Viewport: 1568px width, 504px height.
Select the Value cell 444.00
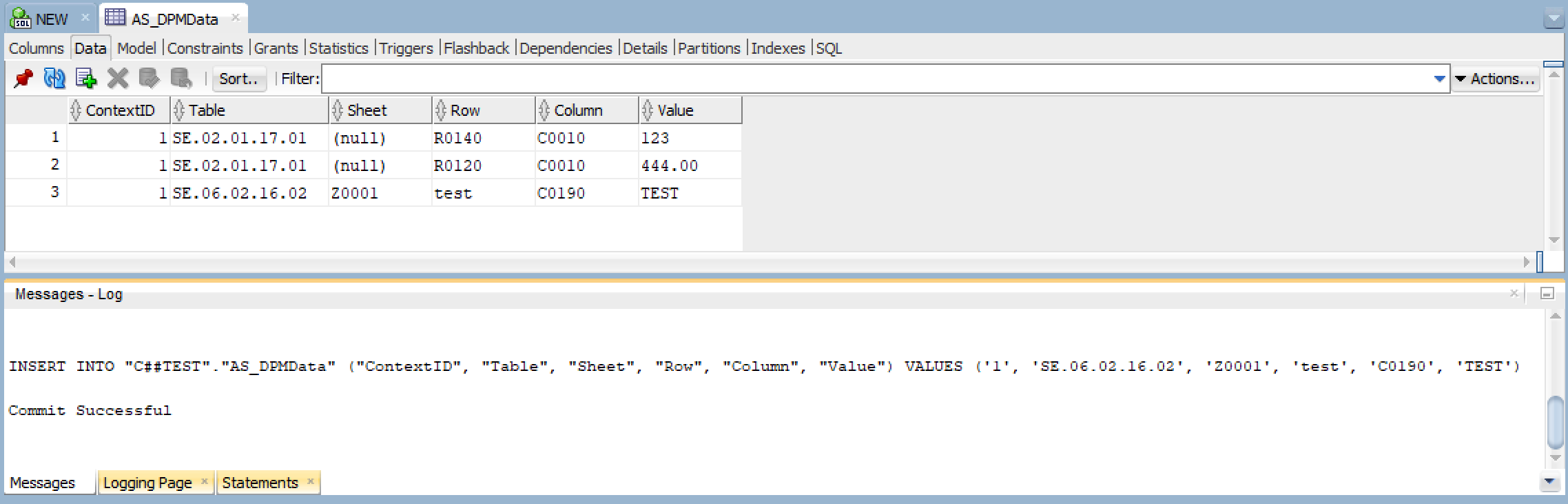click(x=690, y=165)
